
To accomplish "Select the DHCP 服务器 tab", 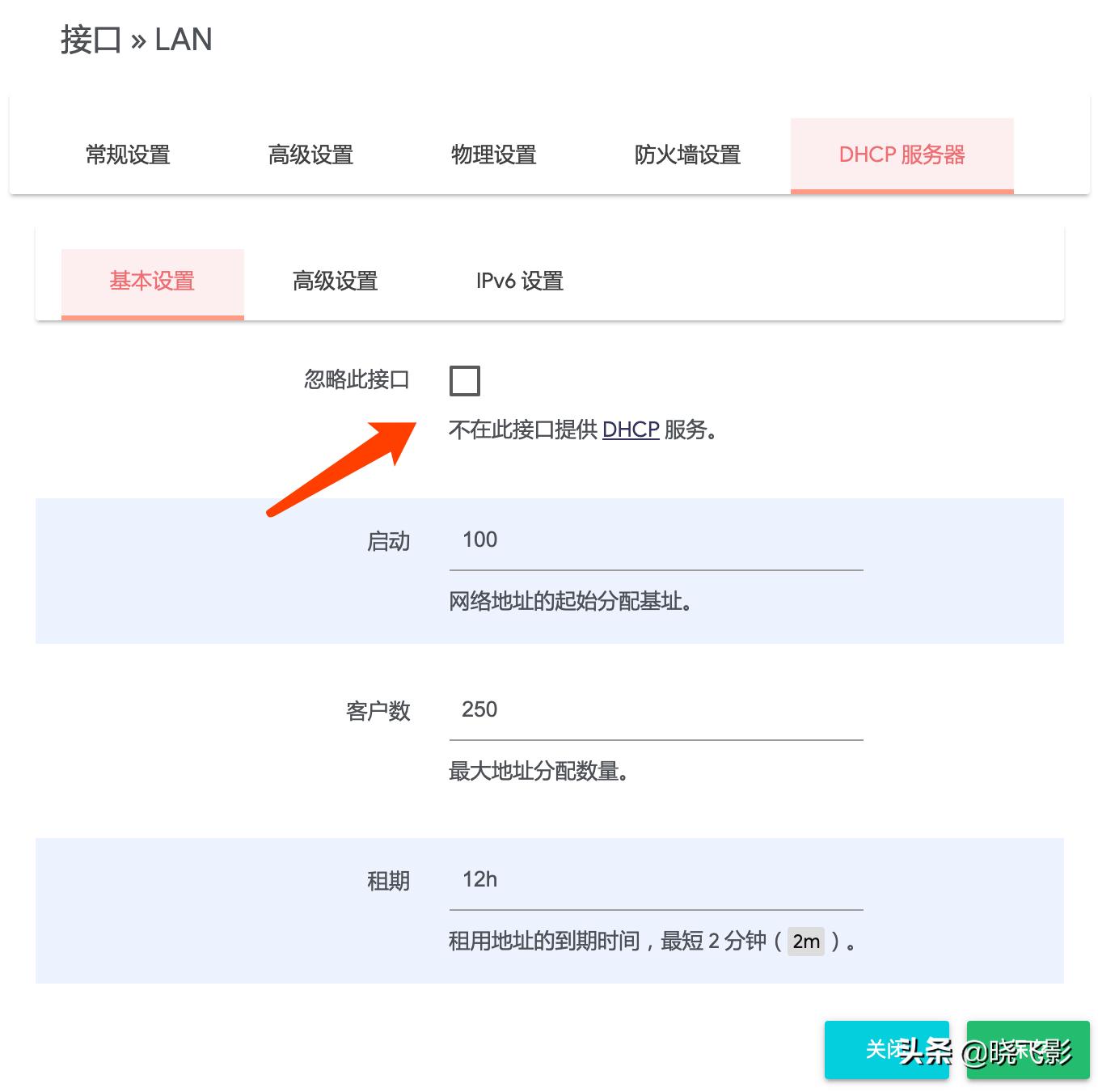I will tap(902, 154).
